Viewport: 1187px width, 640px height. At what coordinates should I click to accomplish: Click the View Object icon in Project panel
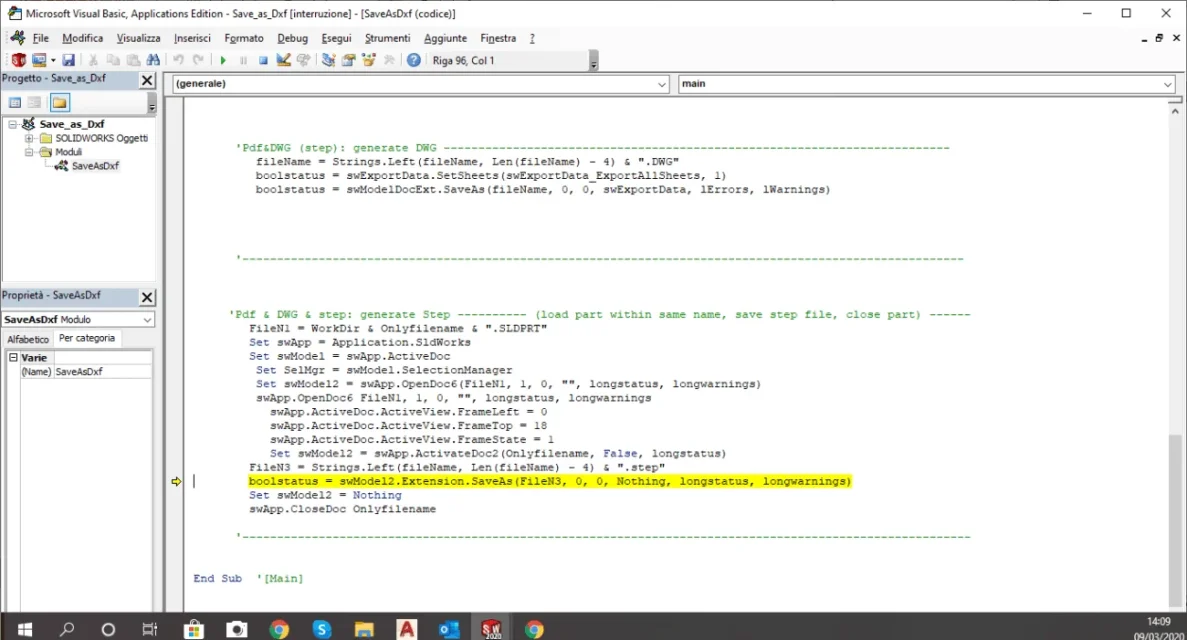pos(34,102)
